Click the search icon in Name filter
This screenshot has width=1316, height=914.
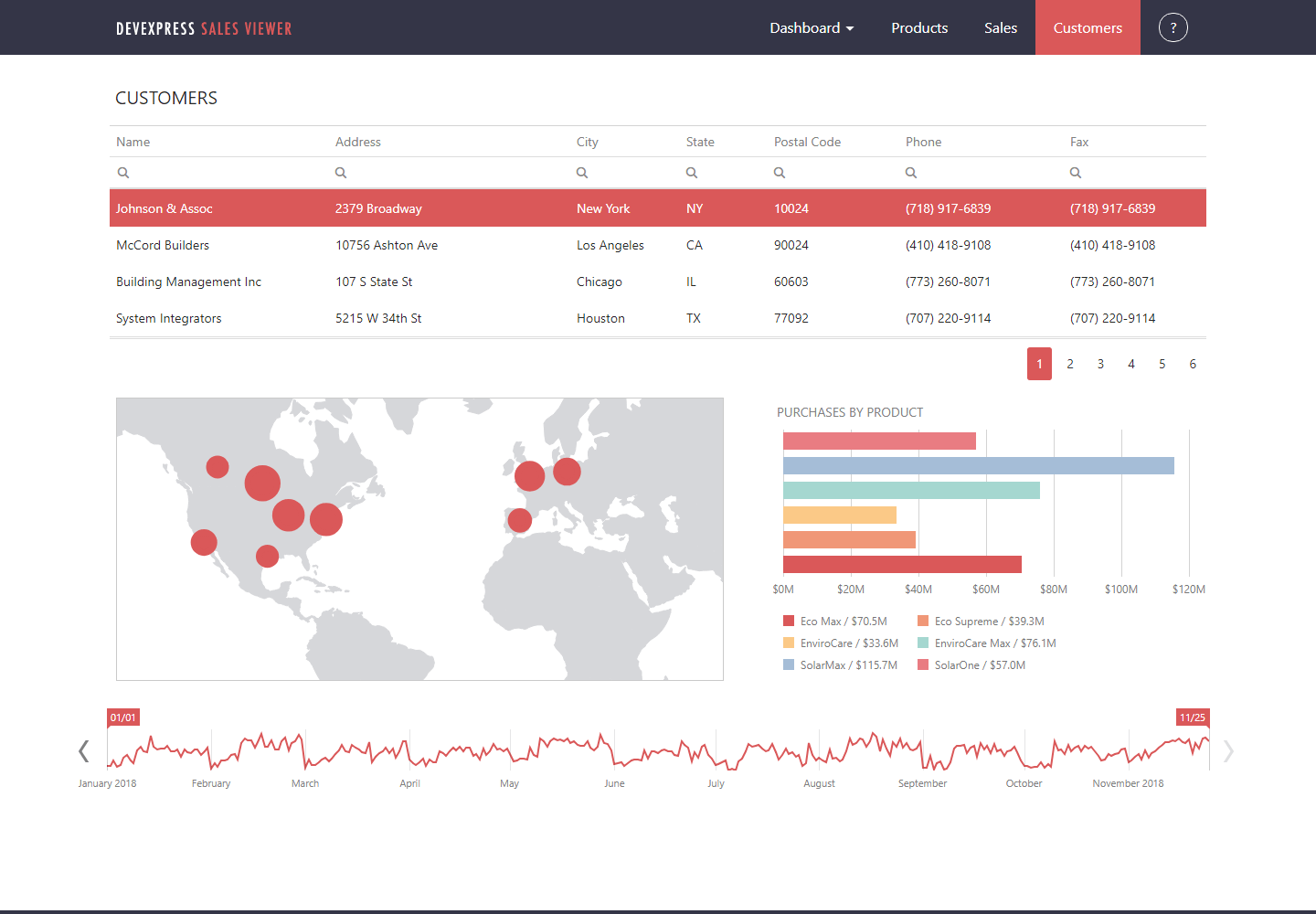123,173
